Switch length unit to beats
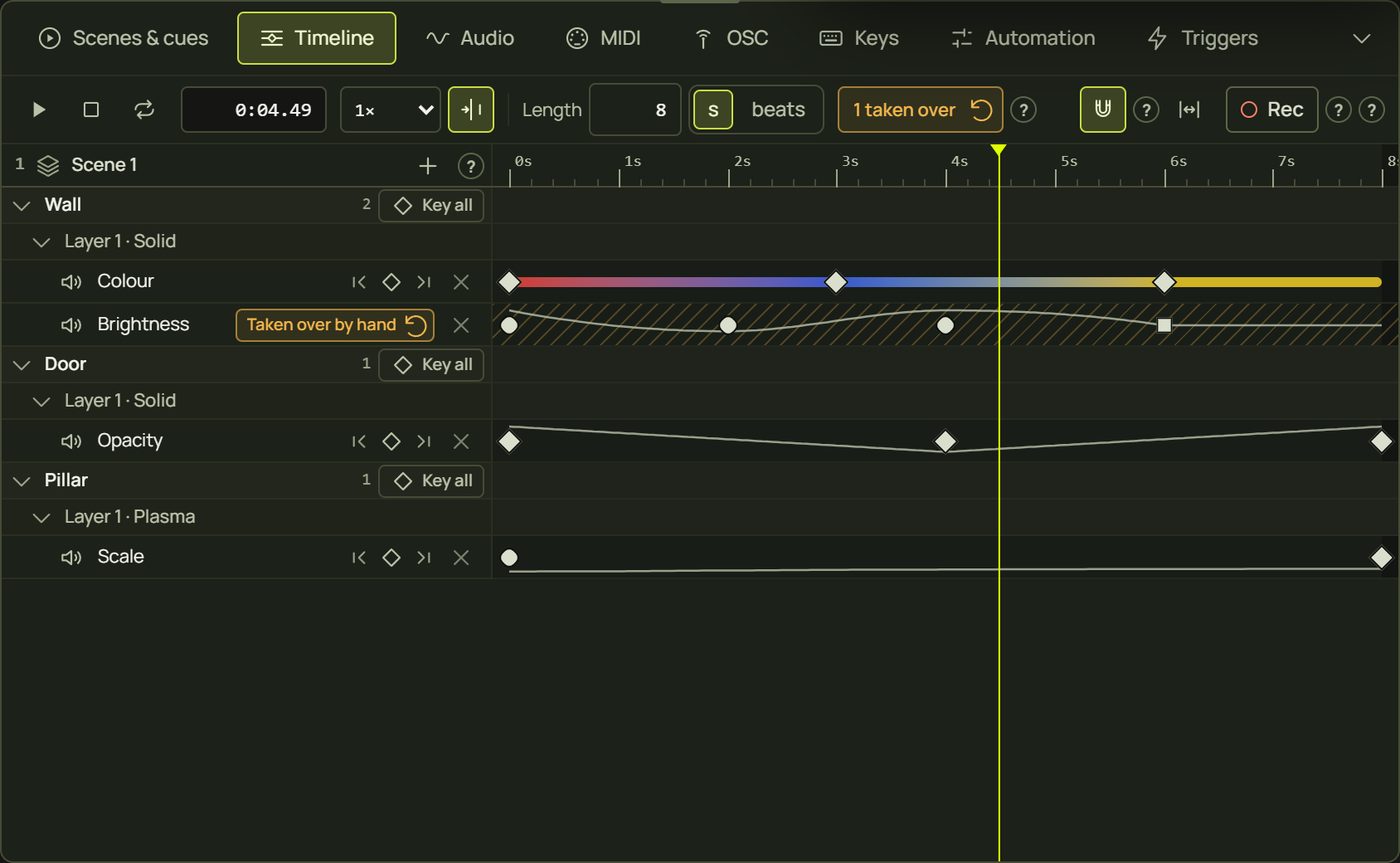 [778, 110]
